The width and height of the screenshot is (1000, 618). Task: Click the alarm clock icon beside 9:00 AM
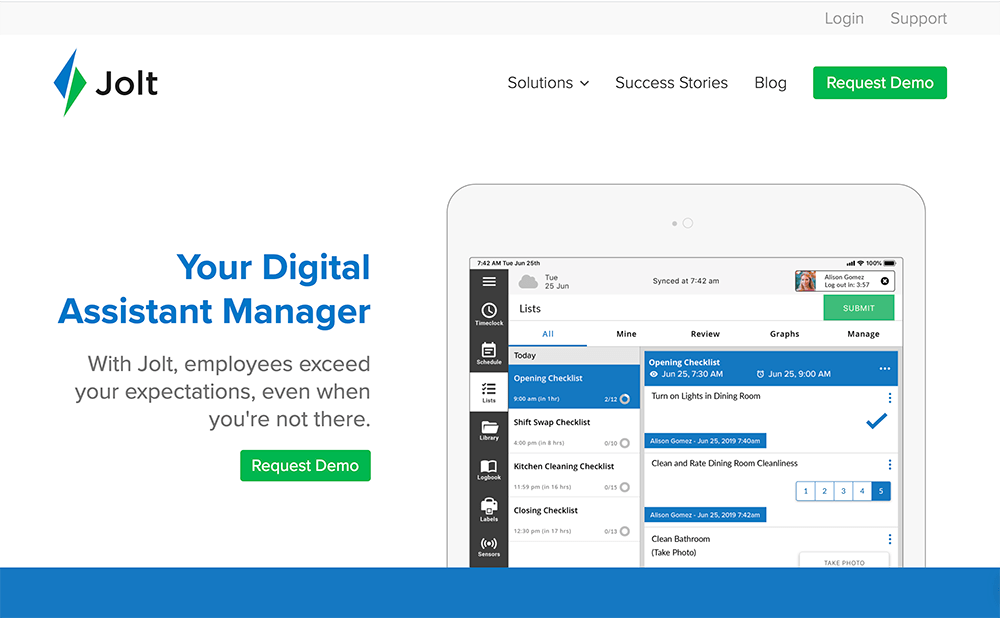tap(760, 374)
